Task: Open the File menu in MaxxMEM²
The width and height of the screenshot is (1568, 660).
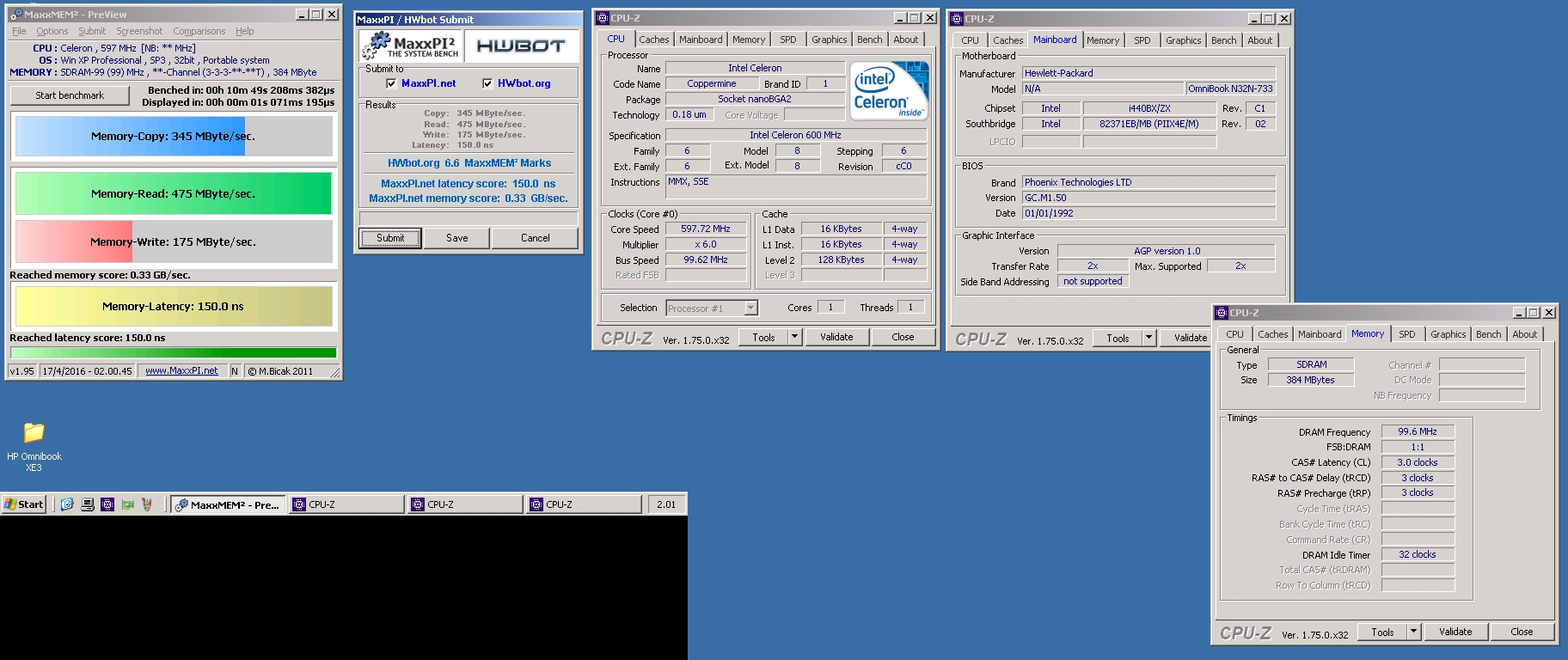Action: point(19,31)
